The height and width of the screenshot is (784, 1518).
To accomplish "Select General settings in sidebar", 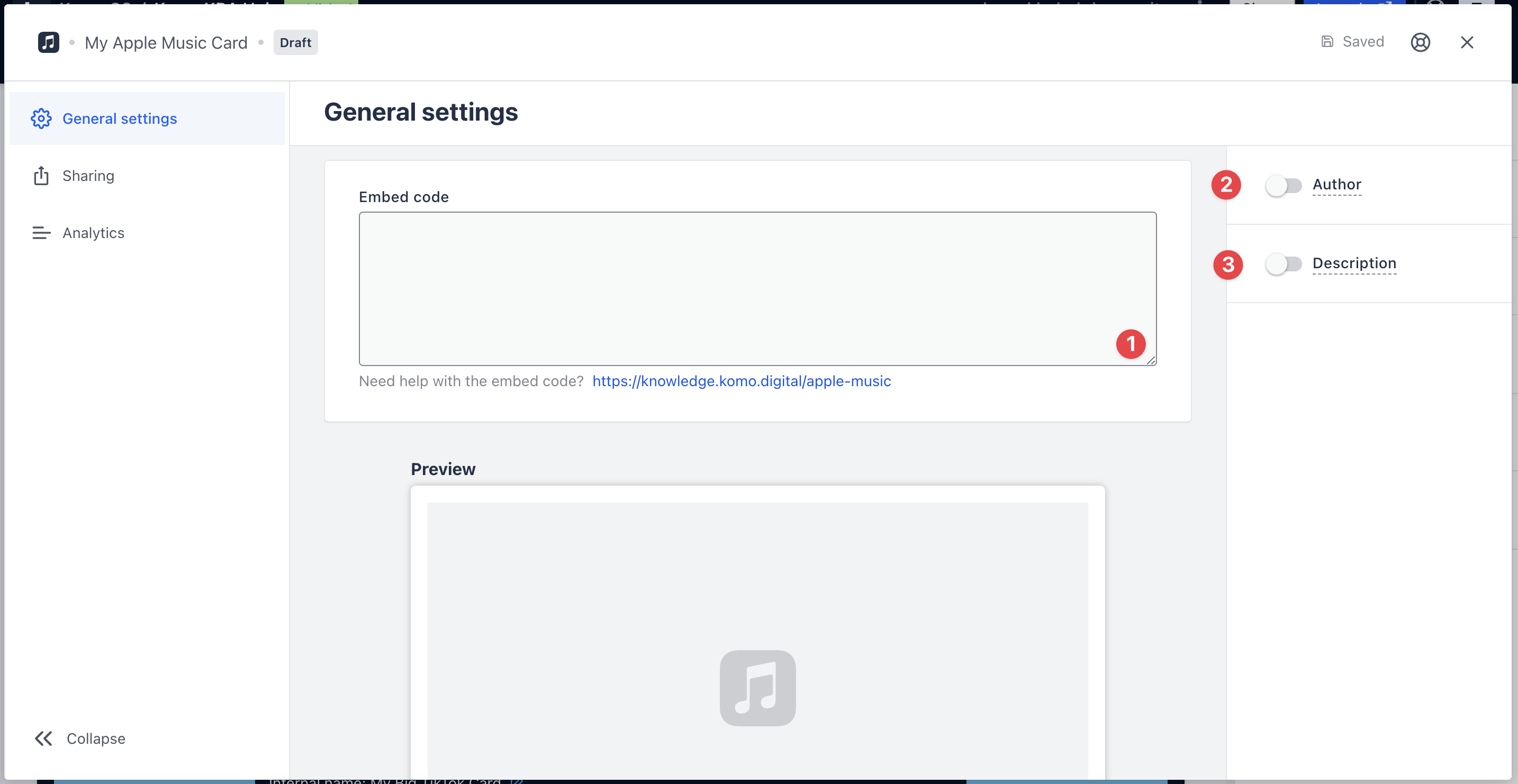I will click(120, 118).
